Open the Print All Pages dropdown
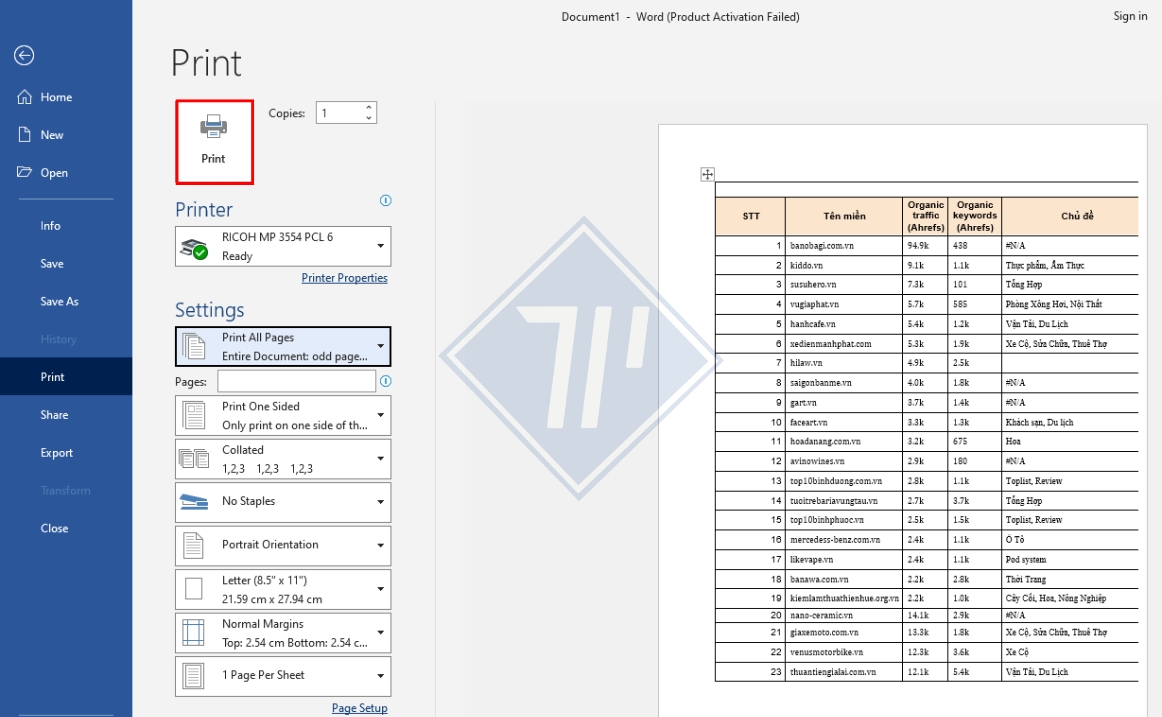1162x717 pixels. coord(380,346)
